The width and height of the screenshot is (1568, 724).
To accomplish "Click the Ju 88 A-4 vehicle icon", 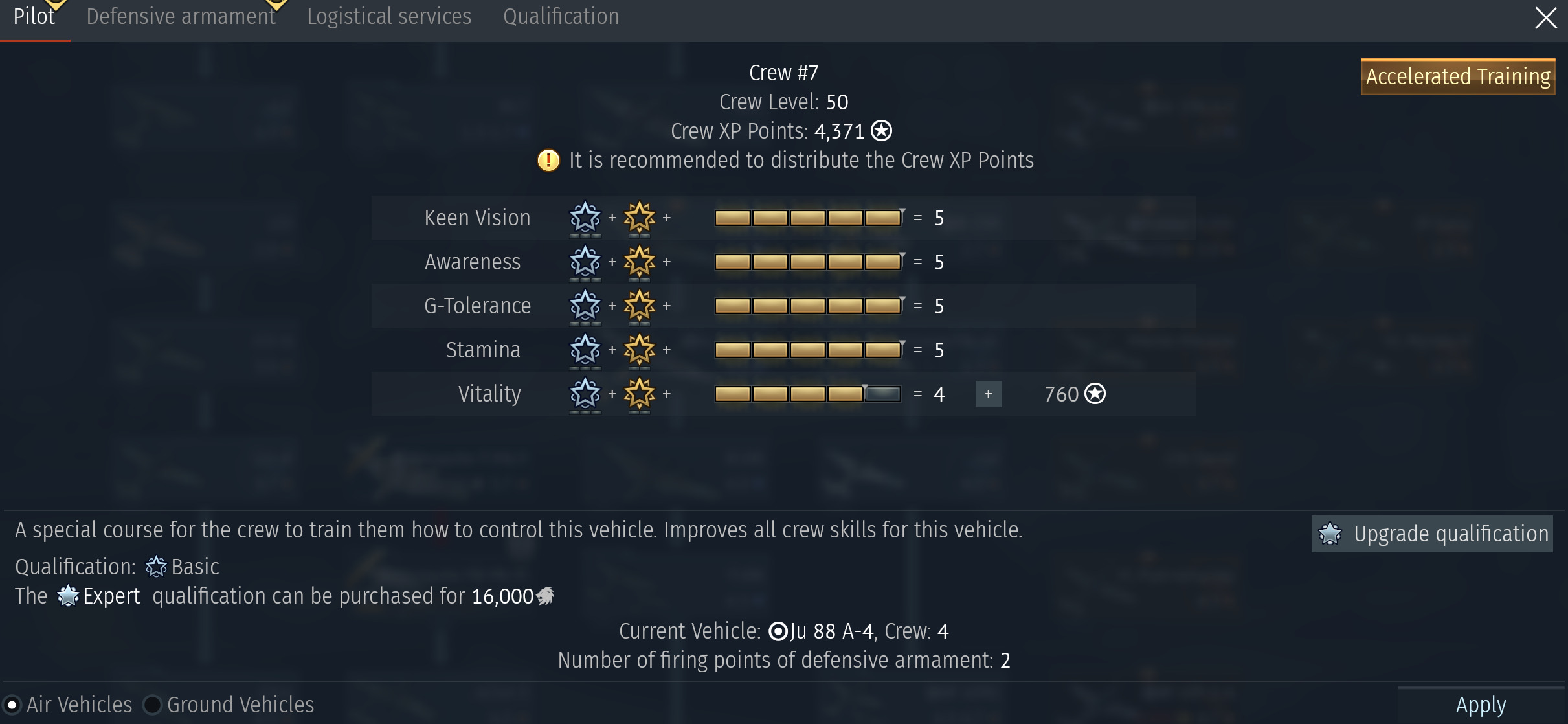I will [x=778, y=631].
